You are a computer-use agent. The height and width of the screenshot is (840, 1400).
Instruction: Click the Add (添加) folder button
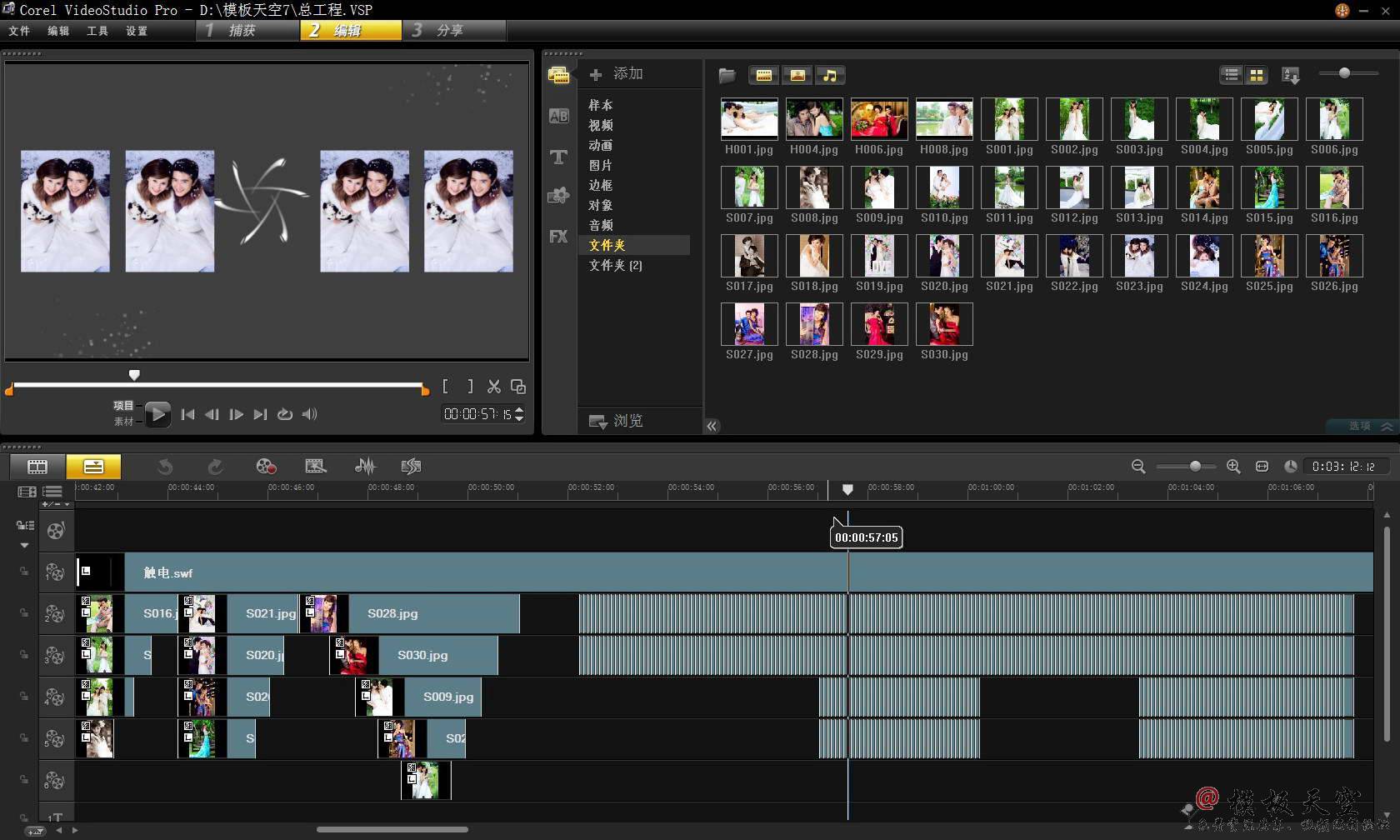coord(617,74)
